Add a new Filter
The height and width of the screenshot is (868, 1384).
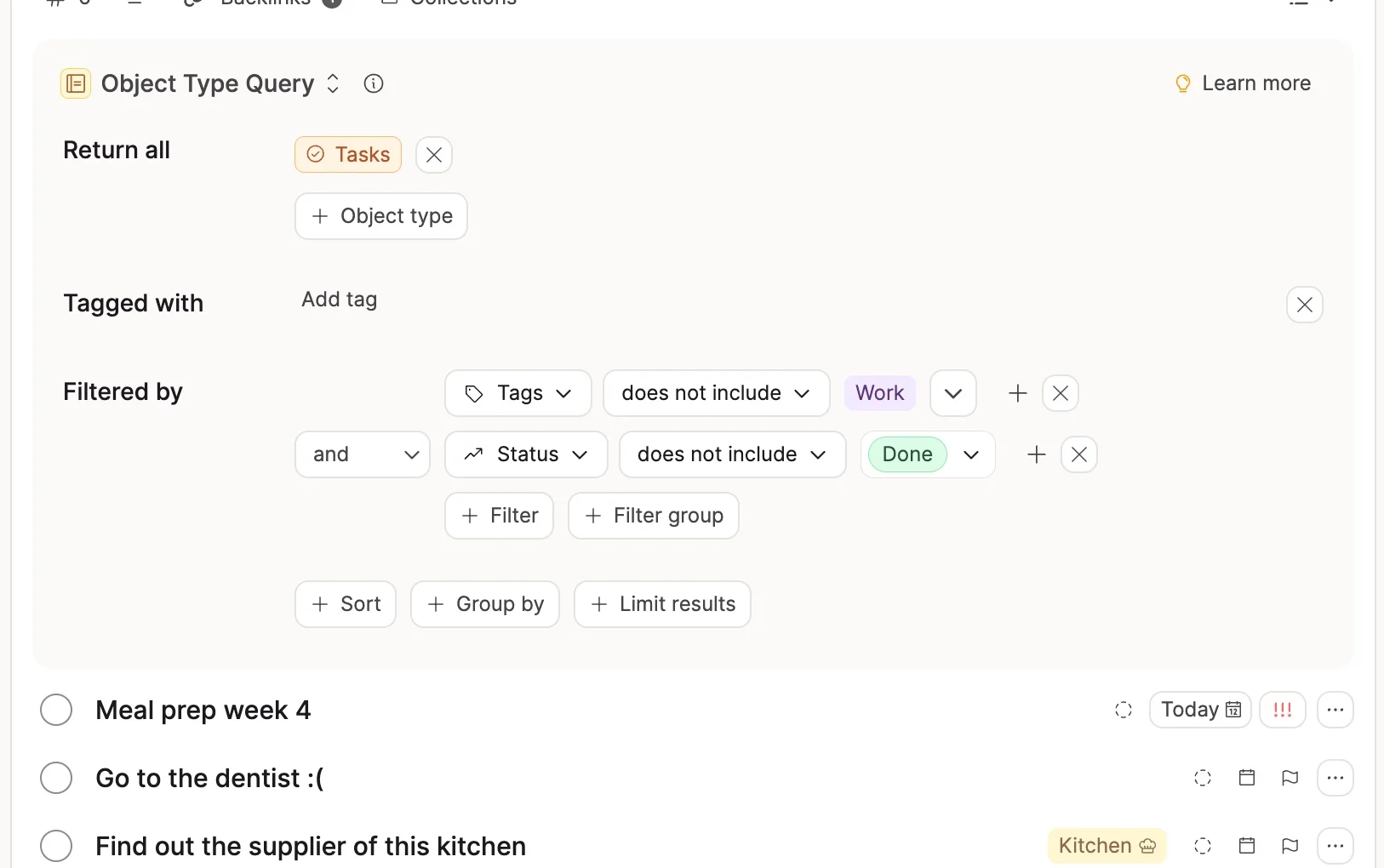click(500, 516)
